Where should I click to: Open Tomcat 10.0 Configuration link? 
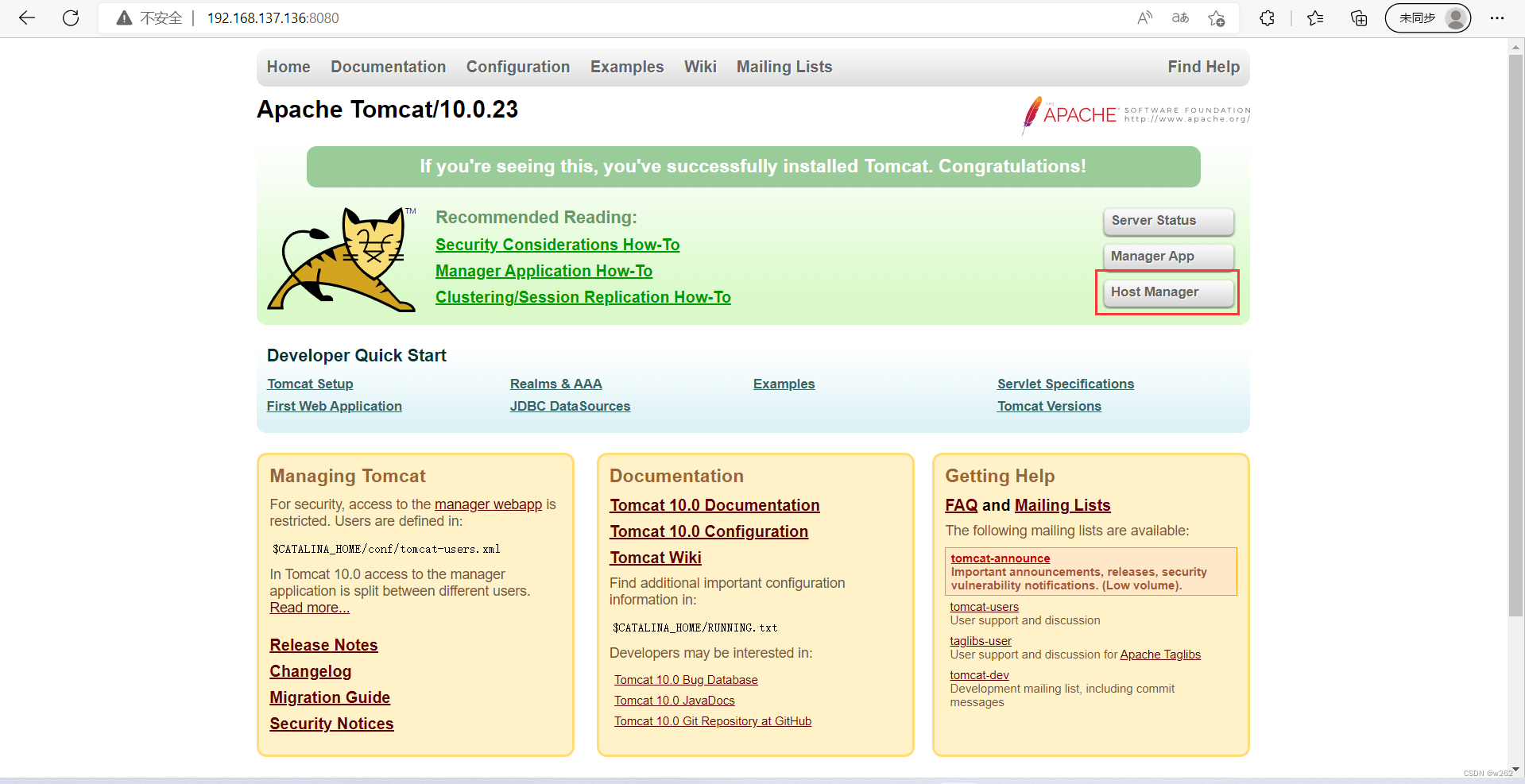click(x=709, y=531)
